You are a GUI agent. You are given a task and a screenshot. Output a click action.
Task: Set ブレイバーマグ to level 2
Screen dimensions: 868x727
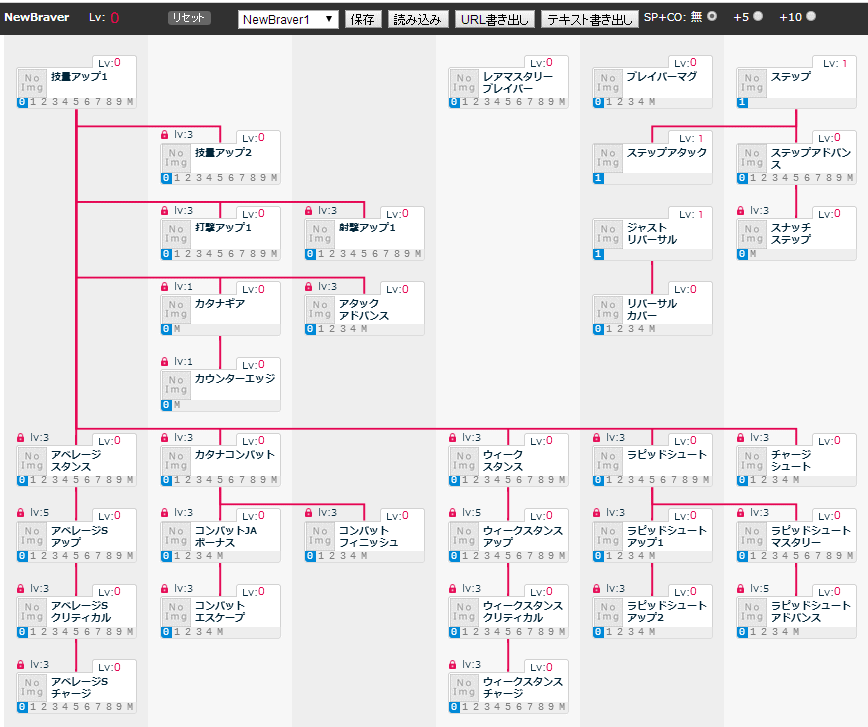click(x=620, y=102)
